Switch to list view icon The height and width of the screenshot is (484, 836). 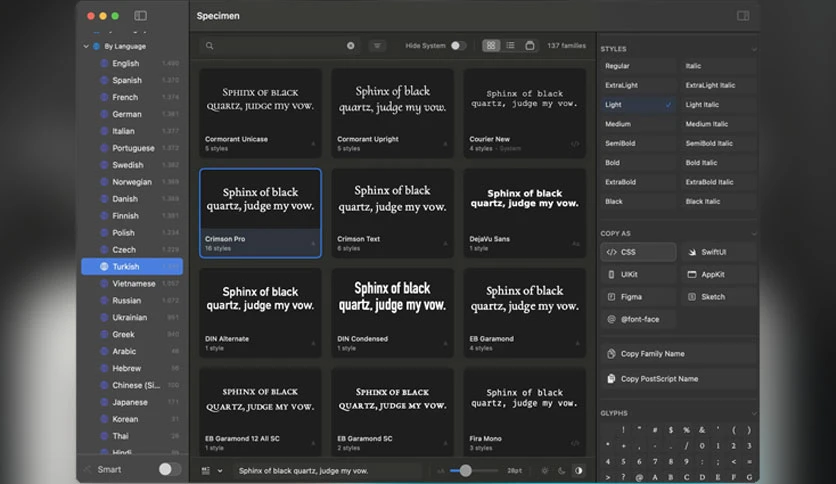pos(510,46)
